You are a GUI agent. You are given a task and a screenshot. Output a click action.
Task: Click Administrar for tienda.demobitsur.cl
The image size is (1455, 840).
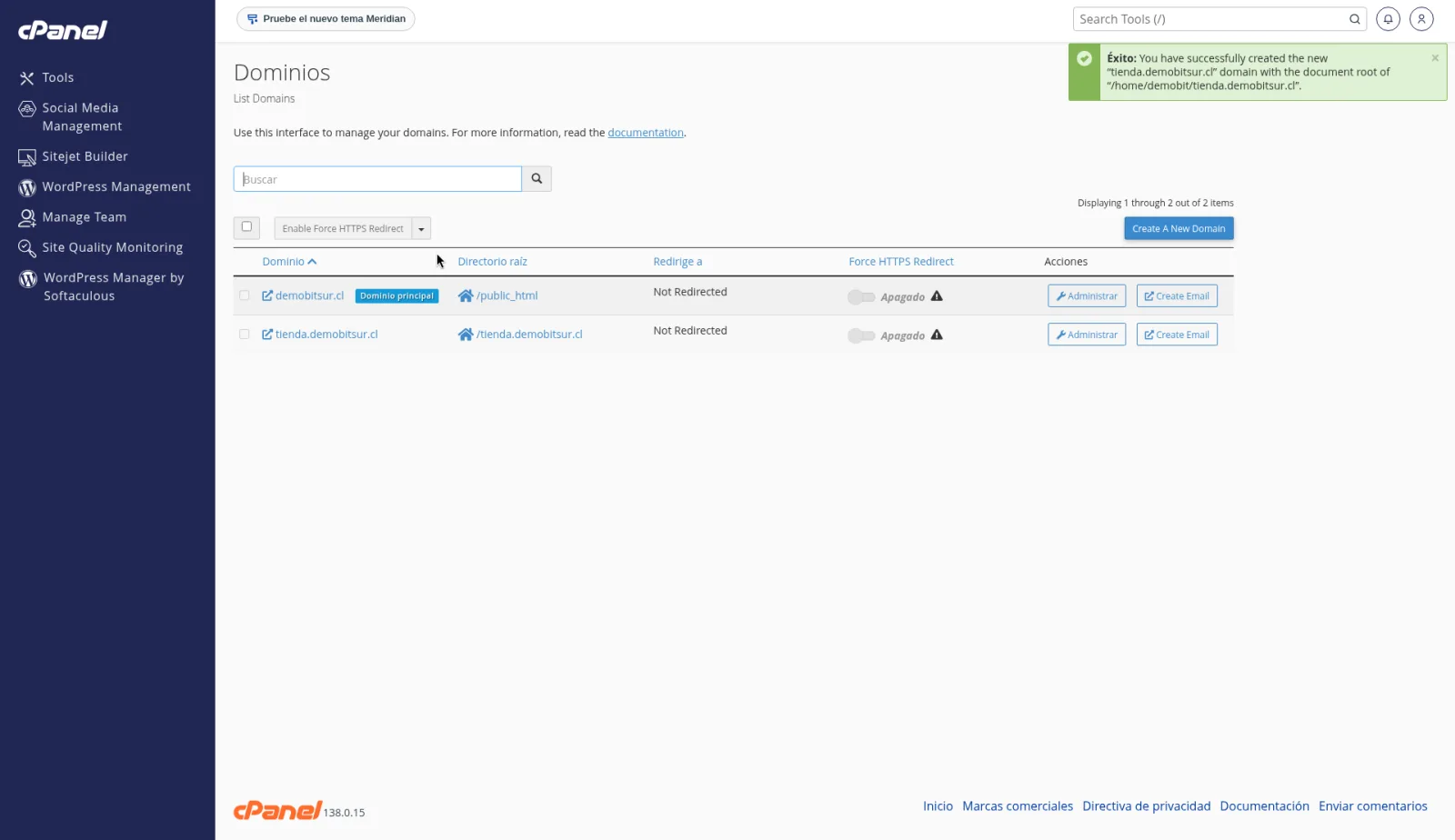(x=1087, y=335)
